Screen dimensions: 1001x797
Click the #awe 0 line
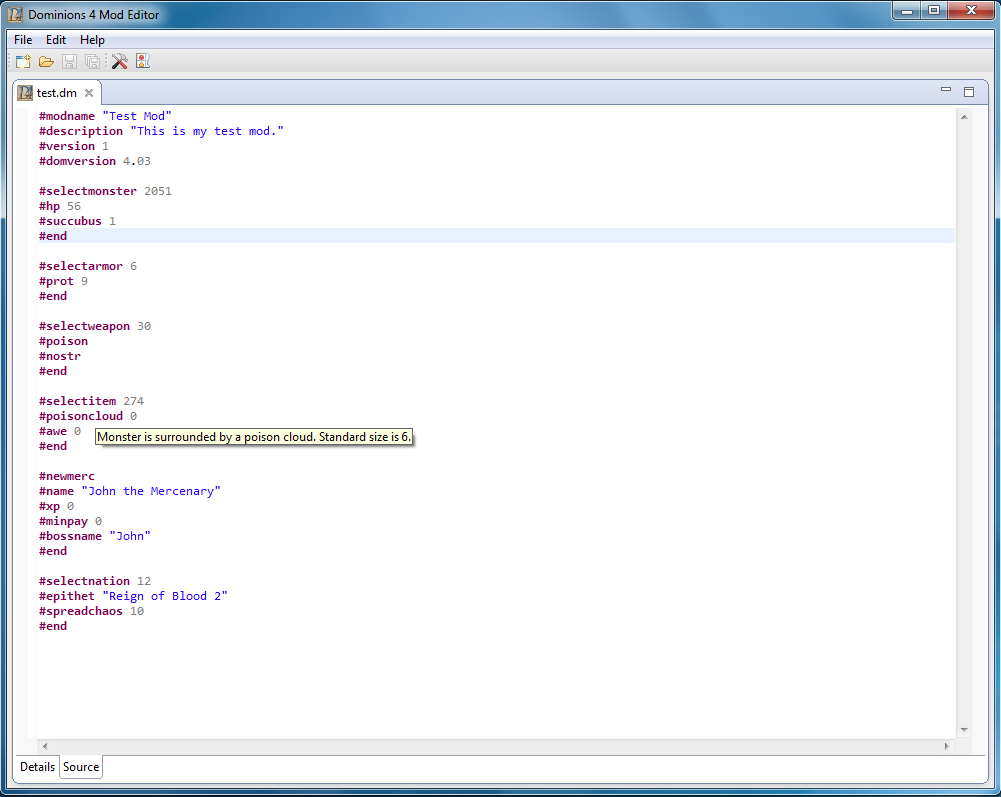tap(59, 431)
